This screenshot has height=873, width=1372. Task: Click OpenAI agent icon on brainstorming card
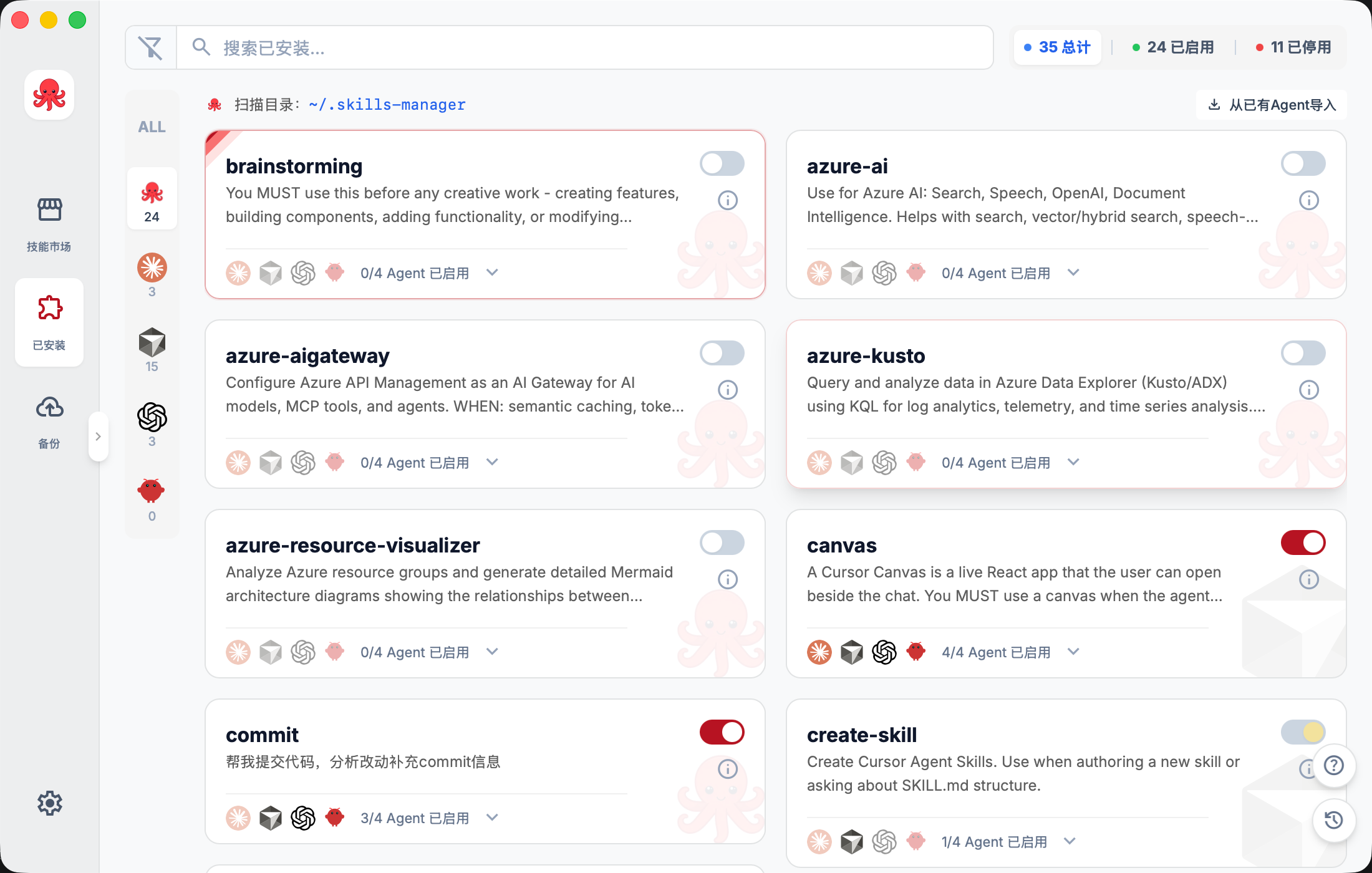[303, 273]
